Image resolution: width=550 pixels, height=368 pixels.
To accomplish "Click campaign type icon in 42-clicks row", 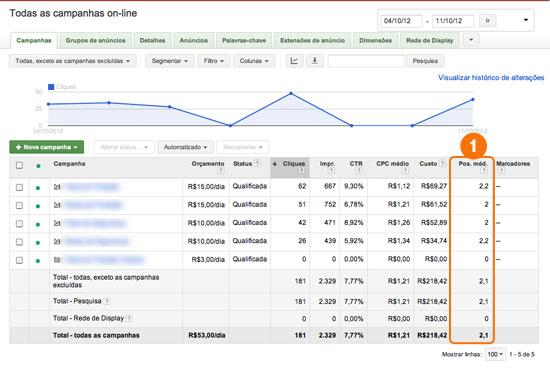I will tap(57, 223).
